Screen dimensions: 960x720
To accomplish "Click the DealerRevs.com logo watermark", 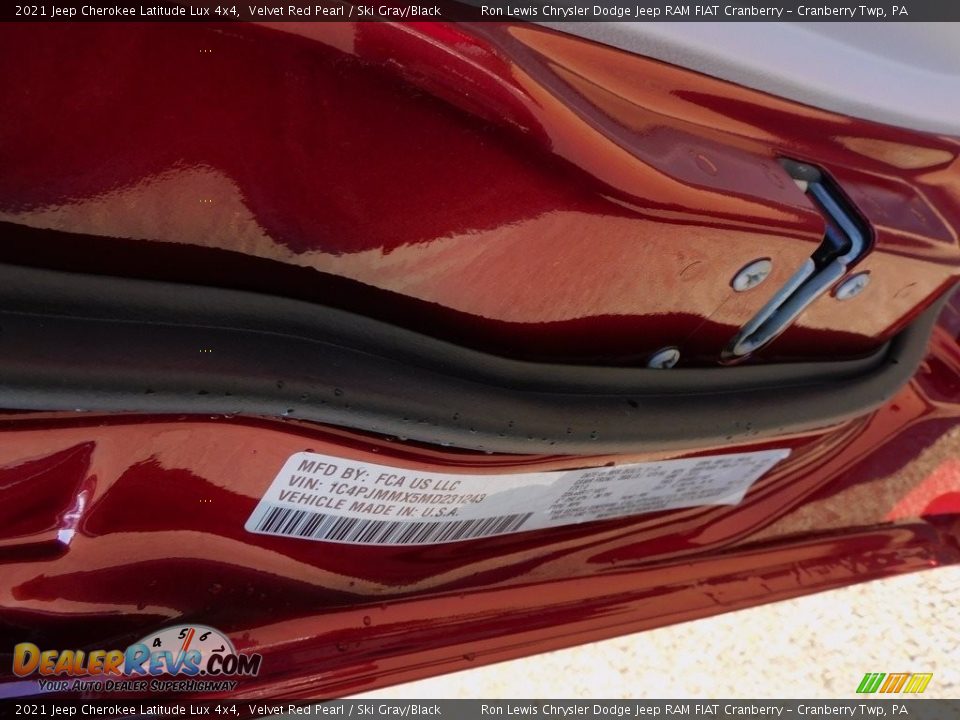I will click(x=135, y=662).
